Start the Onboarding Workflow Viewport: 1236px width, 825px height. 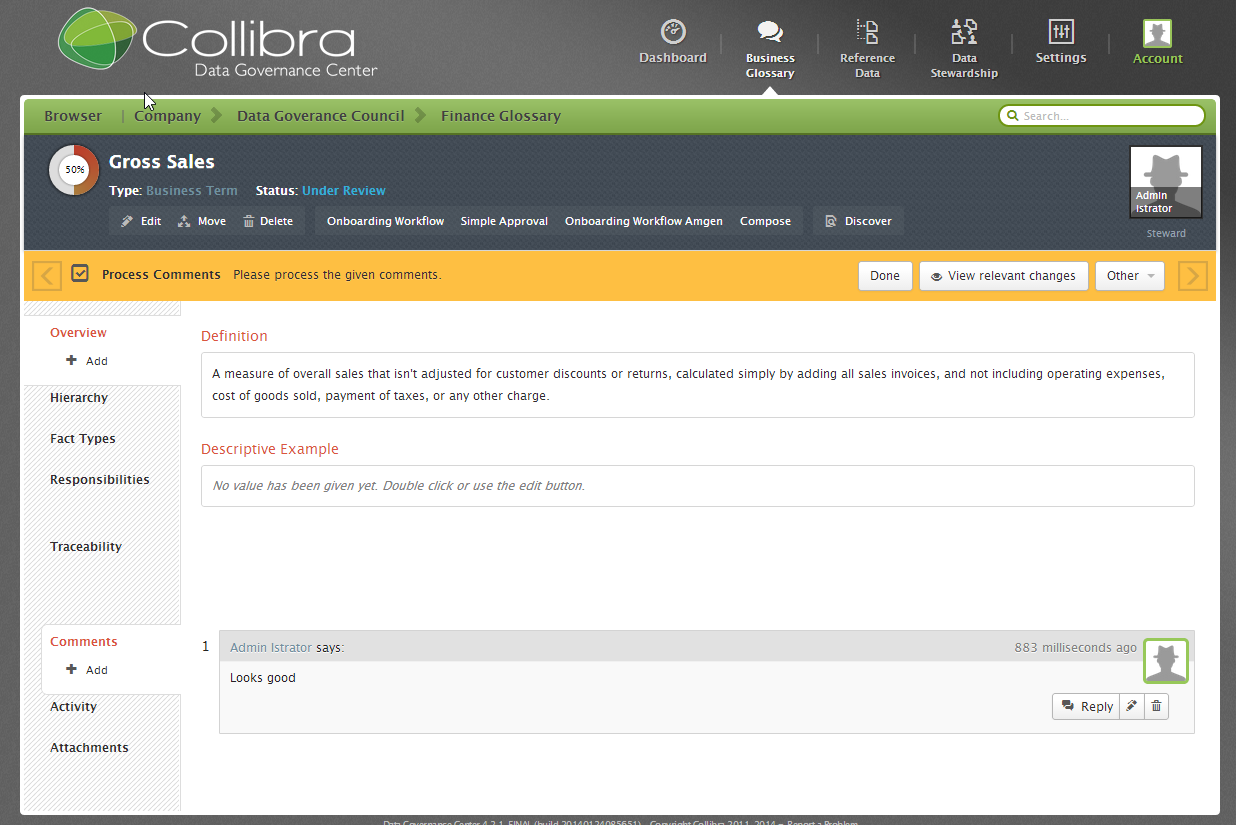pyautogui.click(x=385, y=221)
